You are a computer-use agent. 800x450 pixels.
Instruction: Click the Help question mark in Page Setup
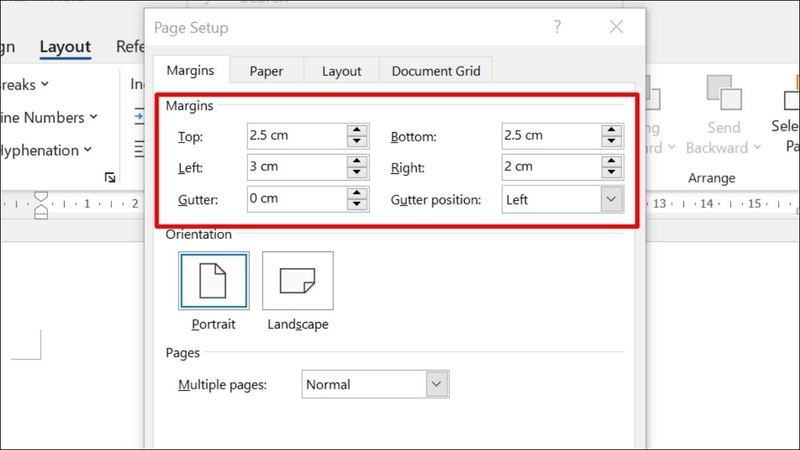[x=557, y=27]
